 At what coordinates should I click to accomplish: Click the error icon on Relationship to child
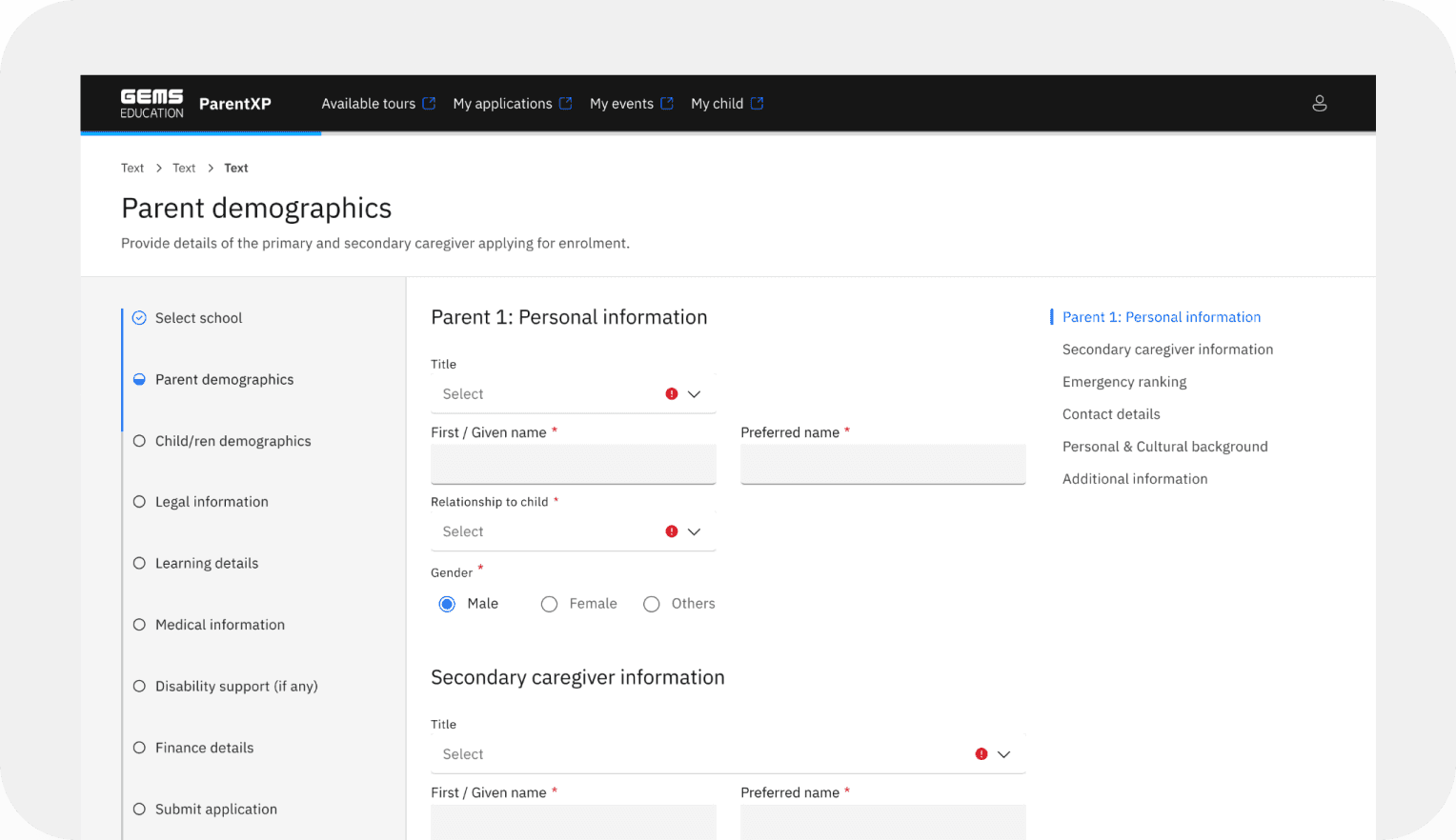pyautogui.click(x=672, y=530)
